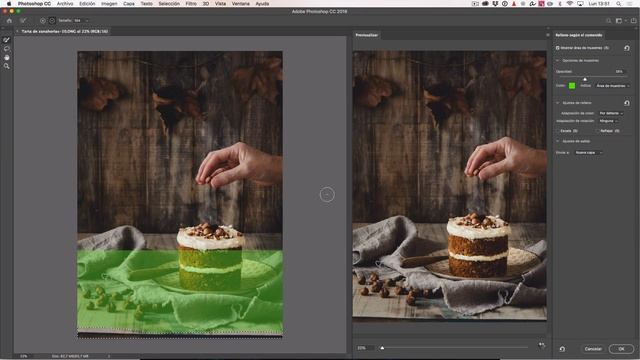
Task: Open the Ayuda menu
Action: (262, 4)
